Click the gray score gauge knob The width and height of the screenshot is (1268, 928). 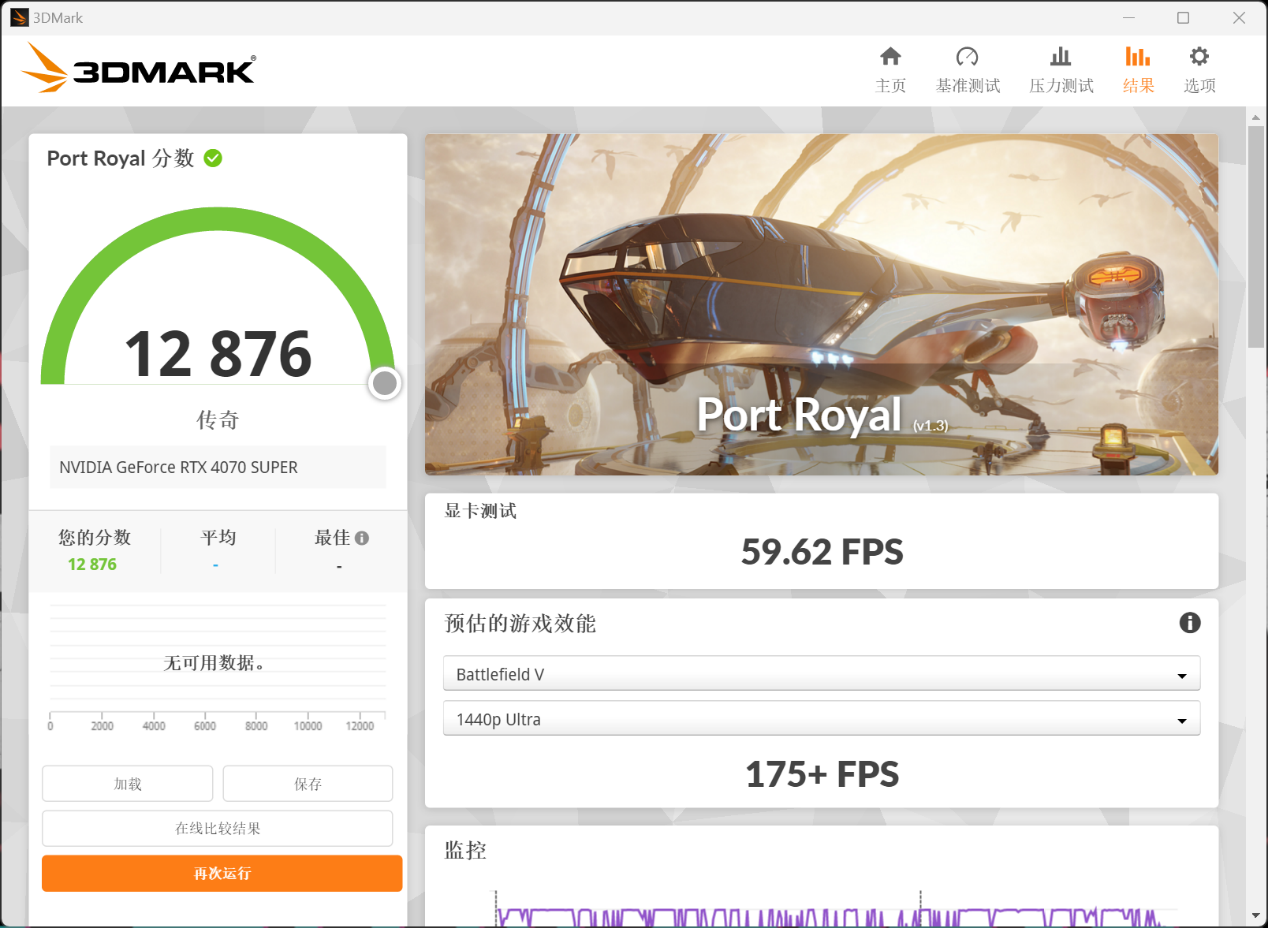384,383
